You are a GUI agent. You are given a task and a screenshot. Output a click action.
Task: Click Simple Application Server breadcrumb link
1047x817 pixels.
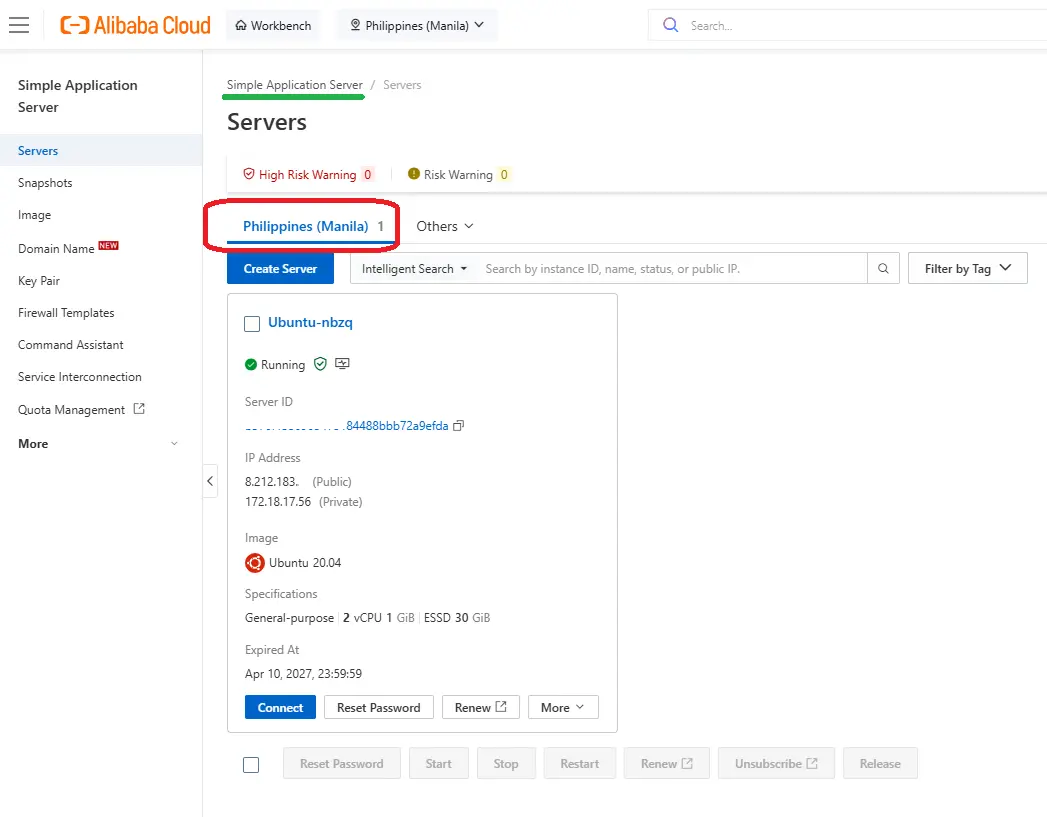[x=294, y=85]
